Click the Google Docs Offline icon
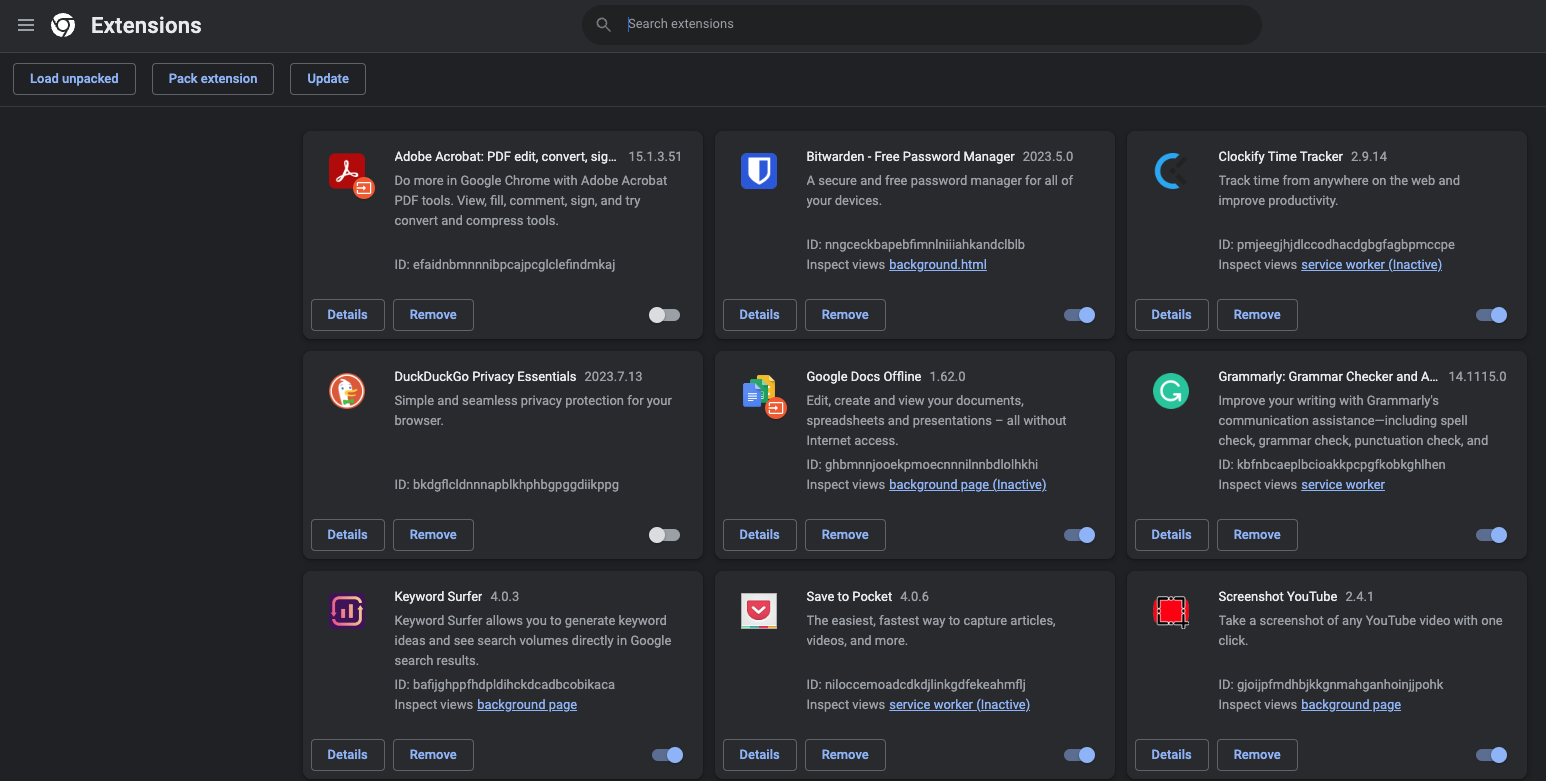The width and height of the screenshot is (1546, 781). 764,396
